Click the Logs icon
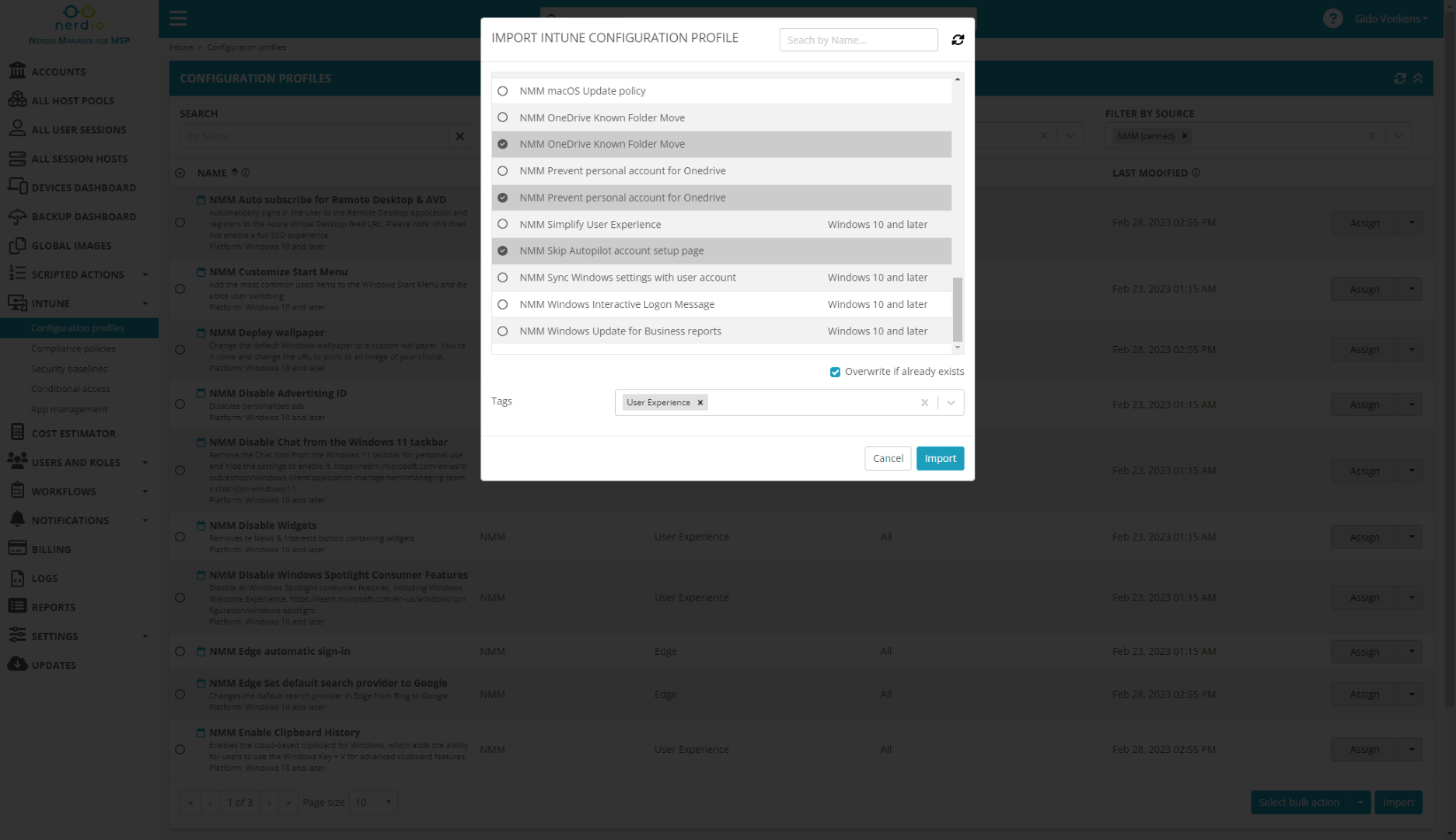Screen dimensions: 1456x840 click(17, 578)
